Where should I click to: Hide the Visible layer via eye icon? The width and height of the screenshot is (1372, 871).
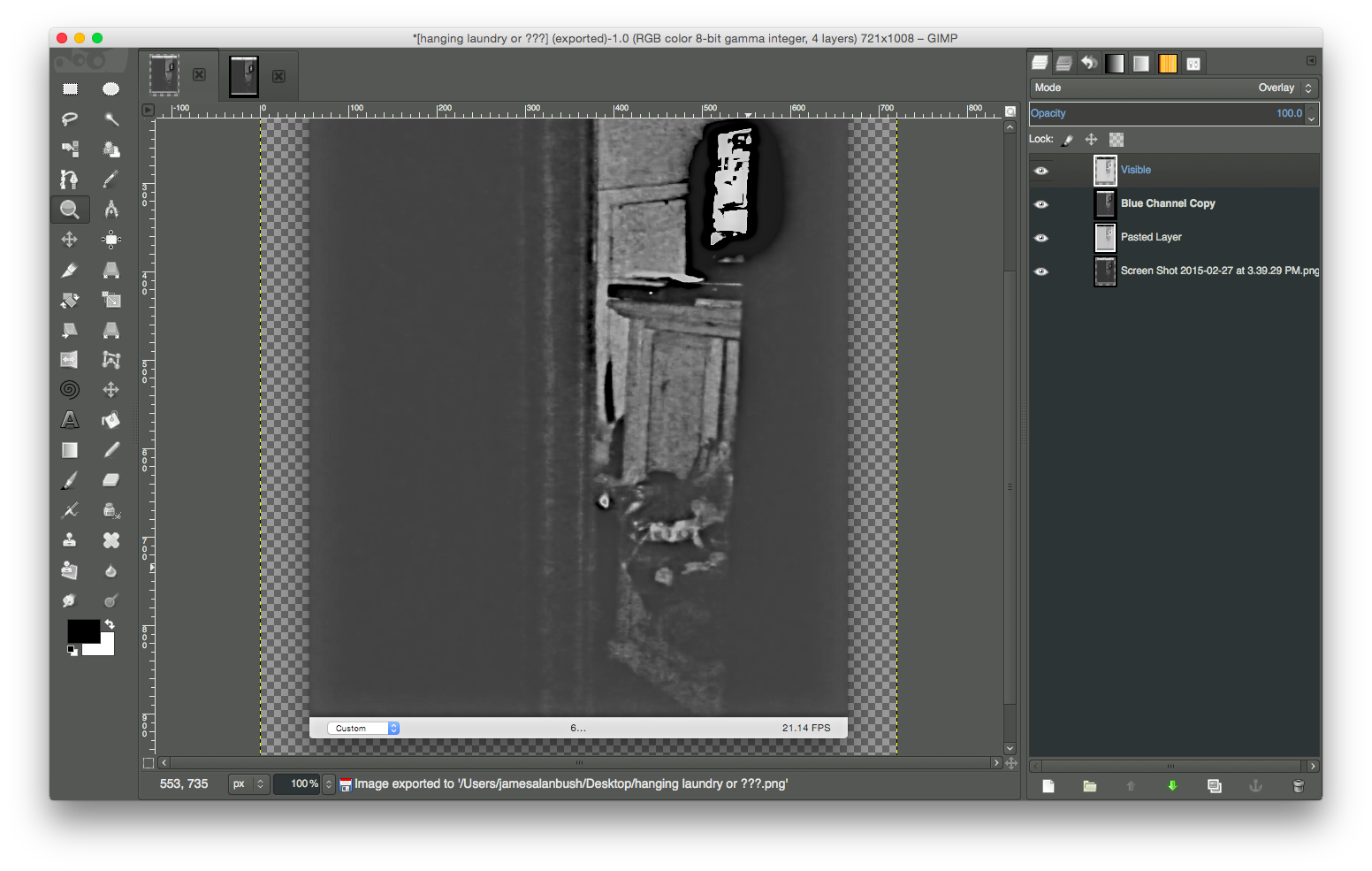pos(1041,171)
